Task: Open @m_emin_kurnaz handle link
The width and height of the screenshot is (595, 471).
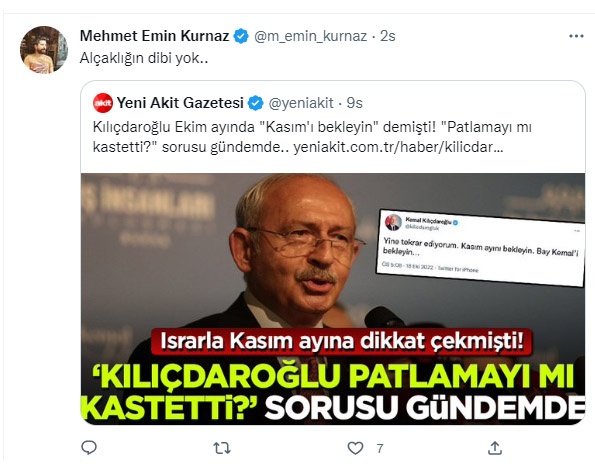Action: [x=310, y=36]
